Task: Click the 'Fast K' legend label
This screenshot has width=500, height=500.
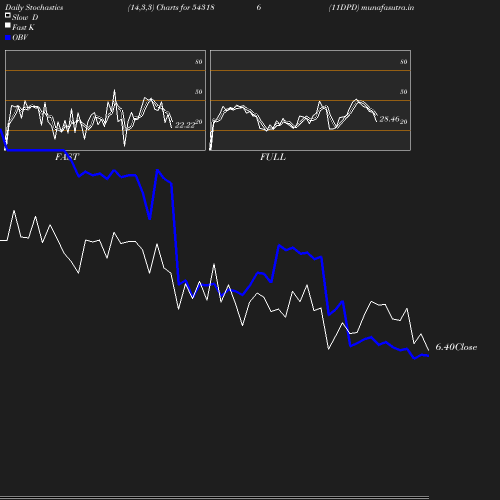Action: point(23,27)
